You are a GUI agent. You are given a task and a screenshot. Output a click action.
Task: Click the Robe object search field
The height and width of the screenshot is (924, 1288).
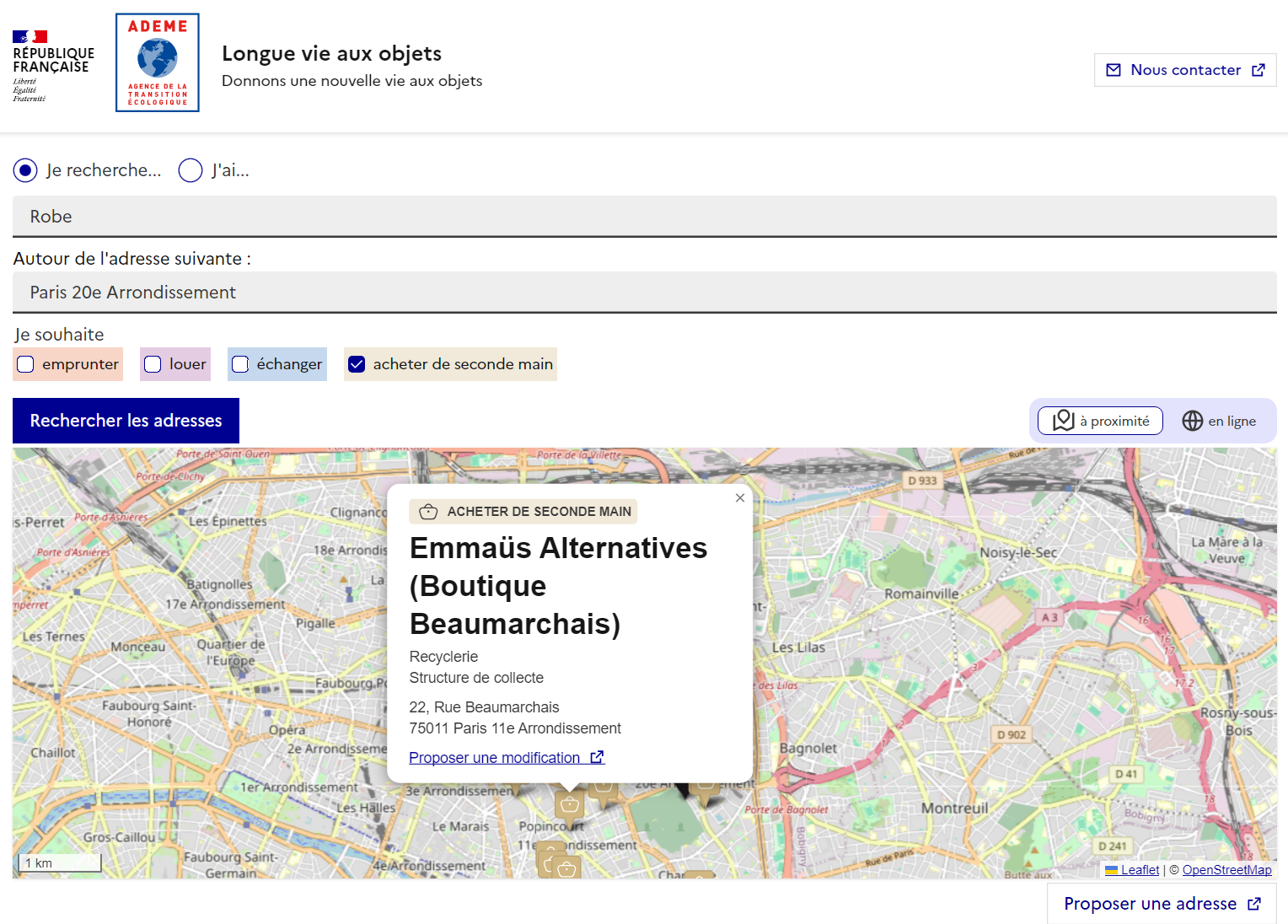(x=645, y=217)
